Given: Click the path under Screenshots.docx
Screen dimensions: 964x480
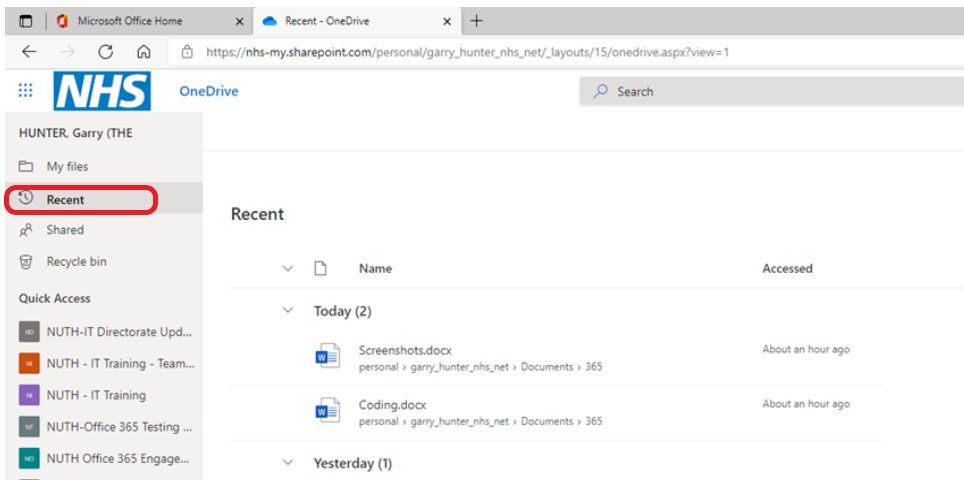Looking at the screenshot, I should 481,368.
